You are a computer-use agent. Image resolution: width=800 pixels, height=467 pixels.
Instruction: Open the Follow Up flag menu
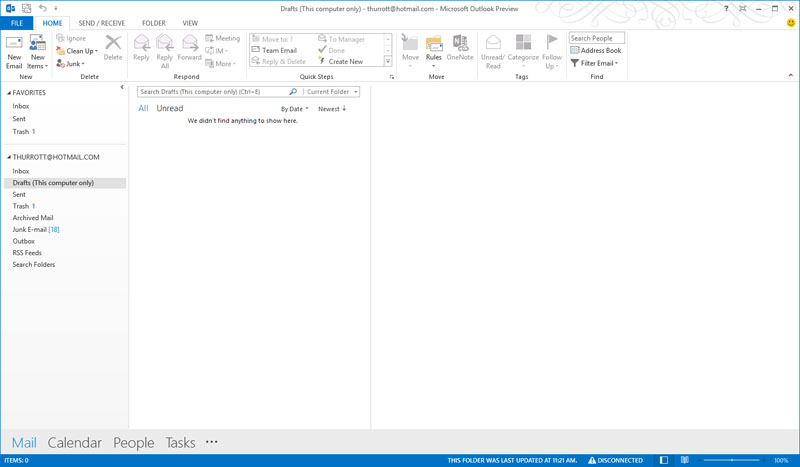552,52
